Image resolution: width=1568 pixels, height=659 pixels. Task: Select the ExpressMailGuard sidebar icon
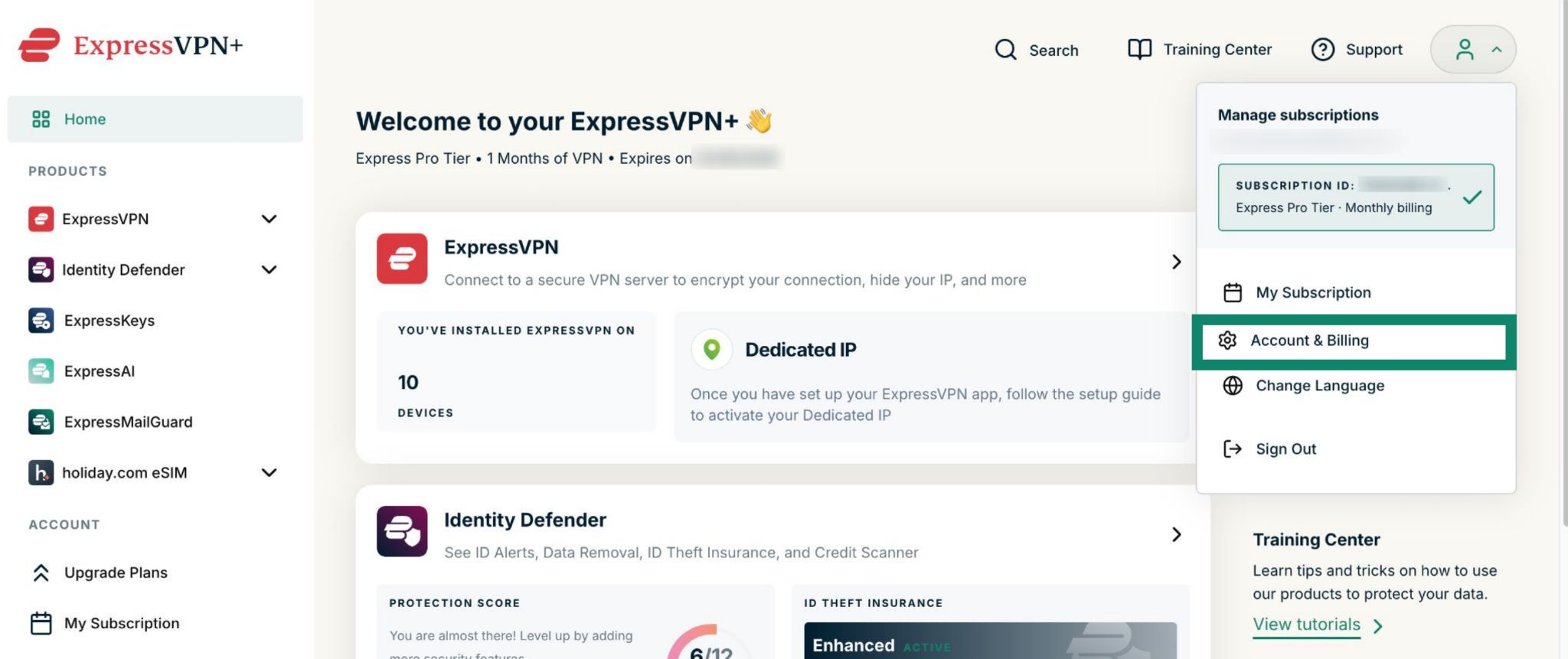pyautogui.click(x=41, y=422)
